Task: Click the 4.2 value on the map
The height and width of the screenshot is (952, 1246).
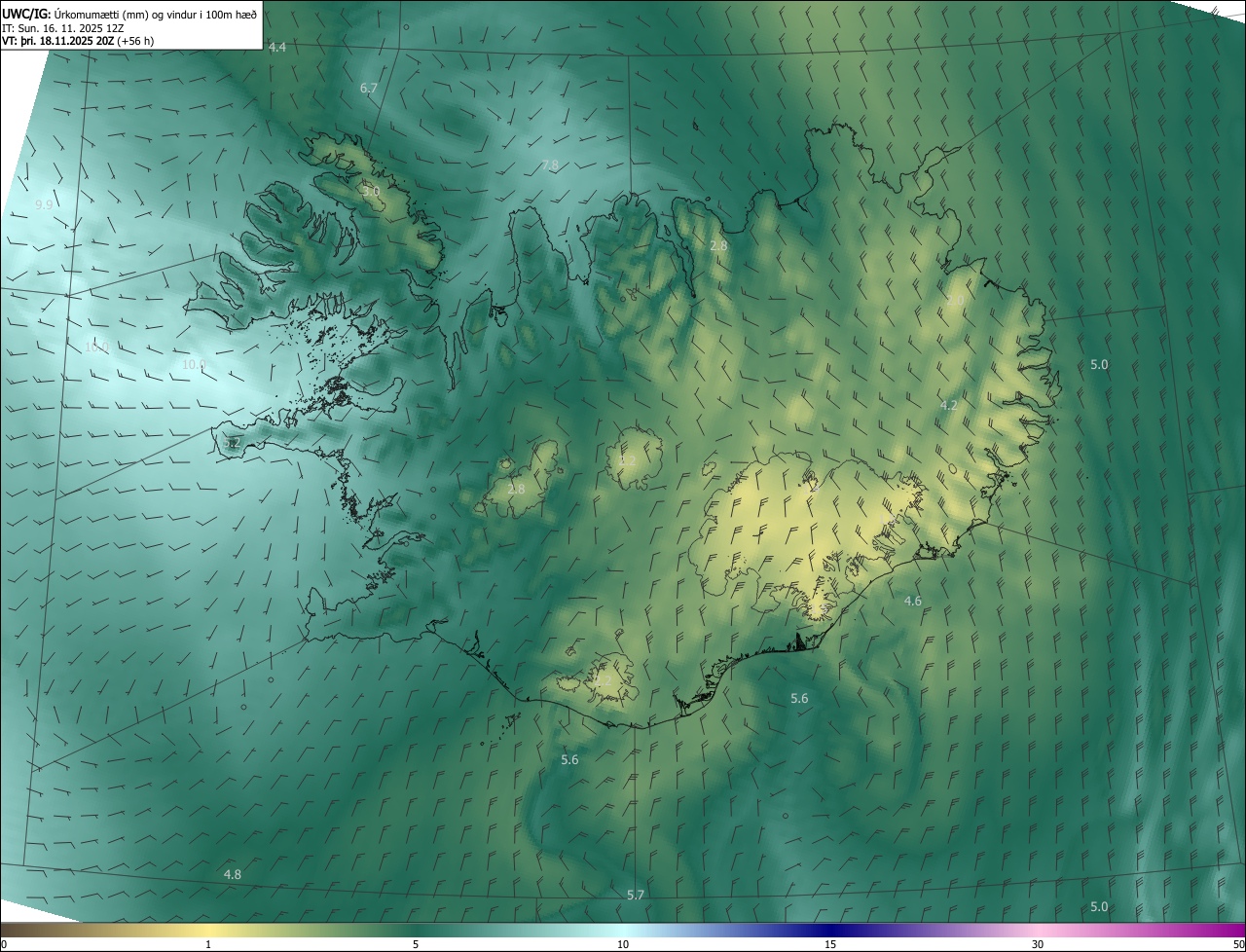Action: pyautogui.click(x=949, y=406)
